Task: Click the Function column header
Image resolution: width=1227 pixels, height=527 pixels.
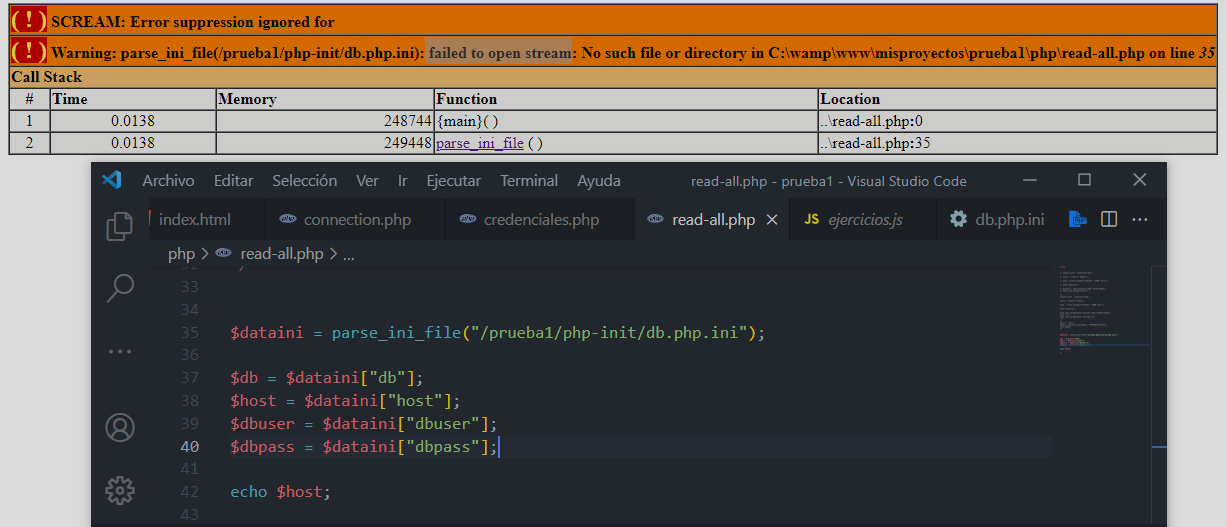Action: 626,99
